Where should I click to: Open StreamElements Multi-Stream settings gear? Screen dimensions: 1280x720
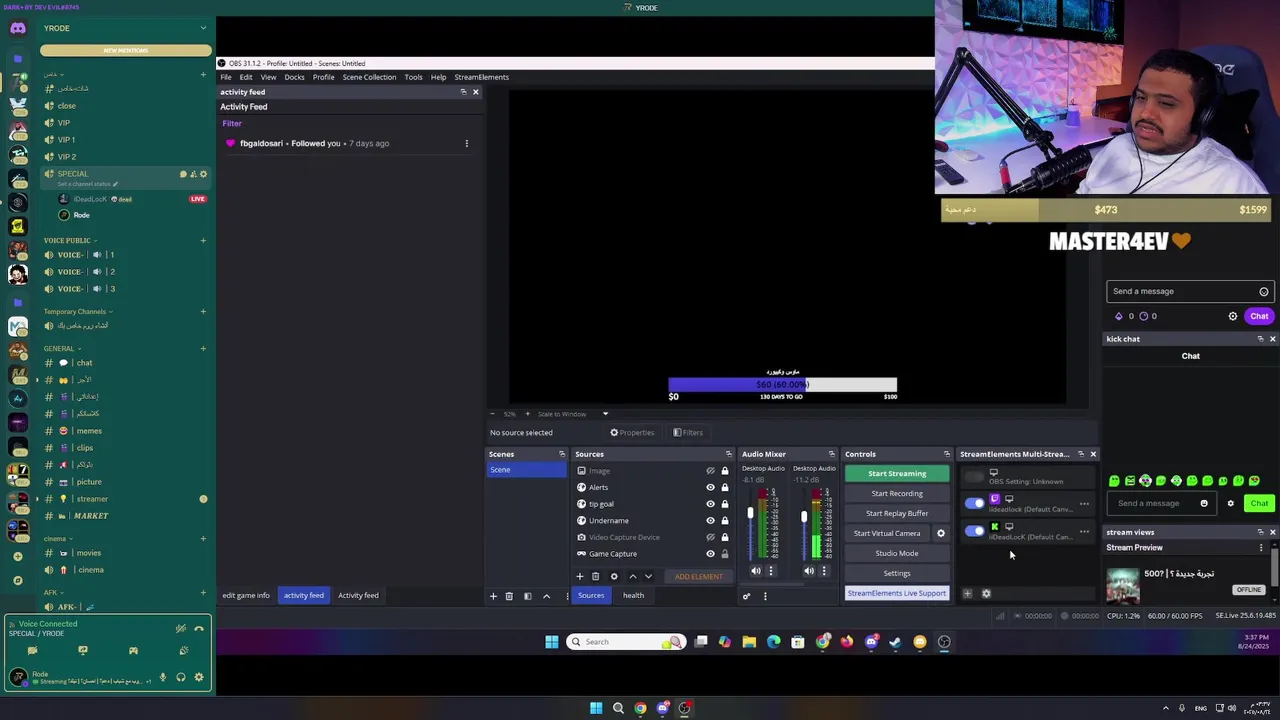(x=986, y=594)
